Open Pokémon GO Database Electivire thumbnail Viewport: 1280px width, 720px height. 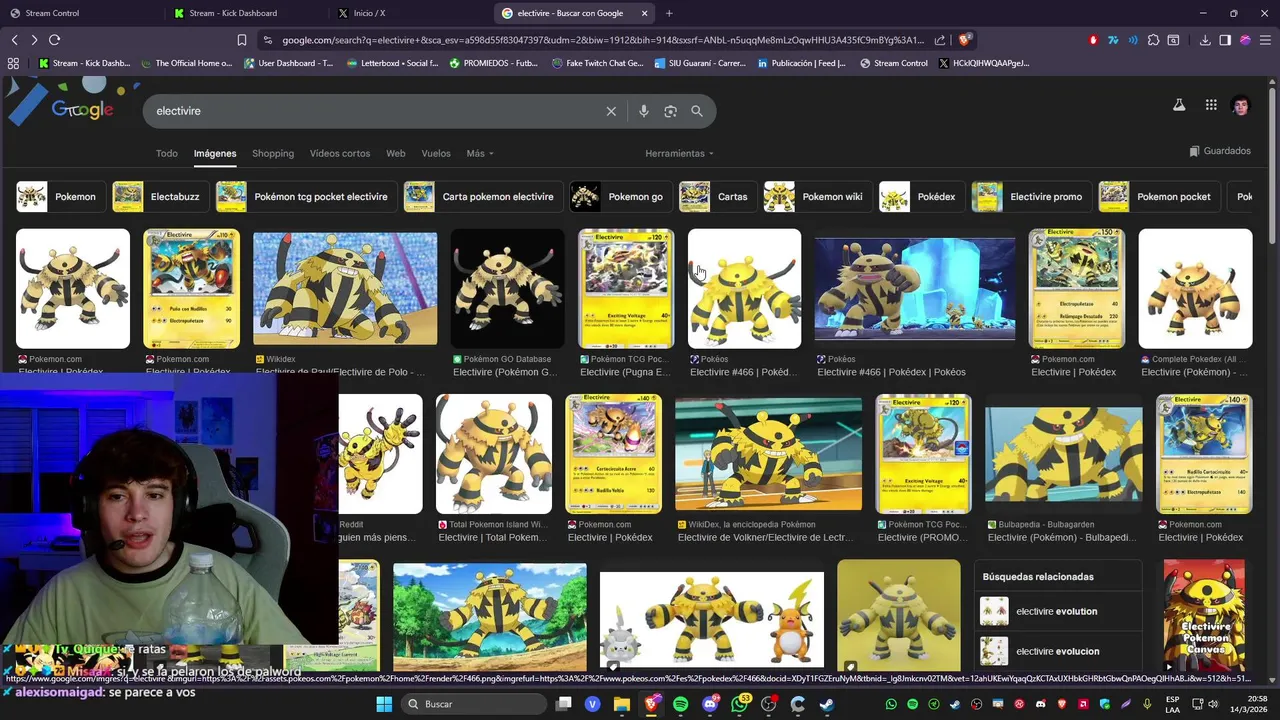tap(507, 289)
